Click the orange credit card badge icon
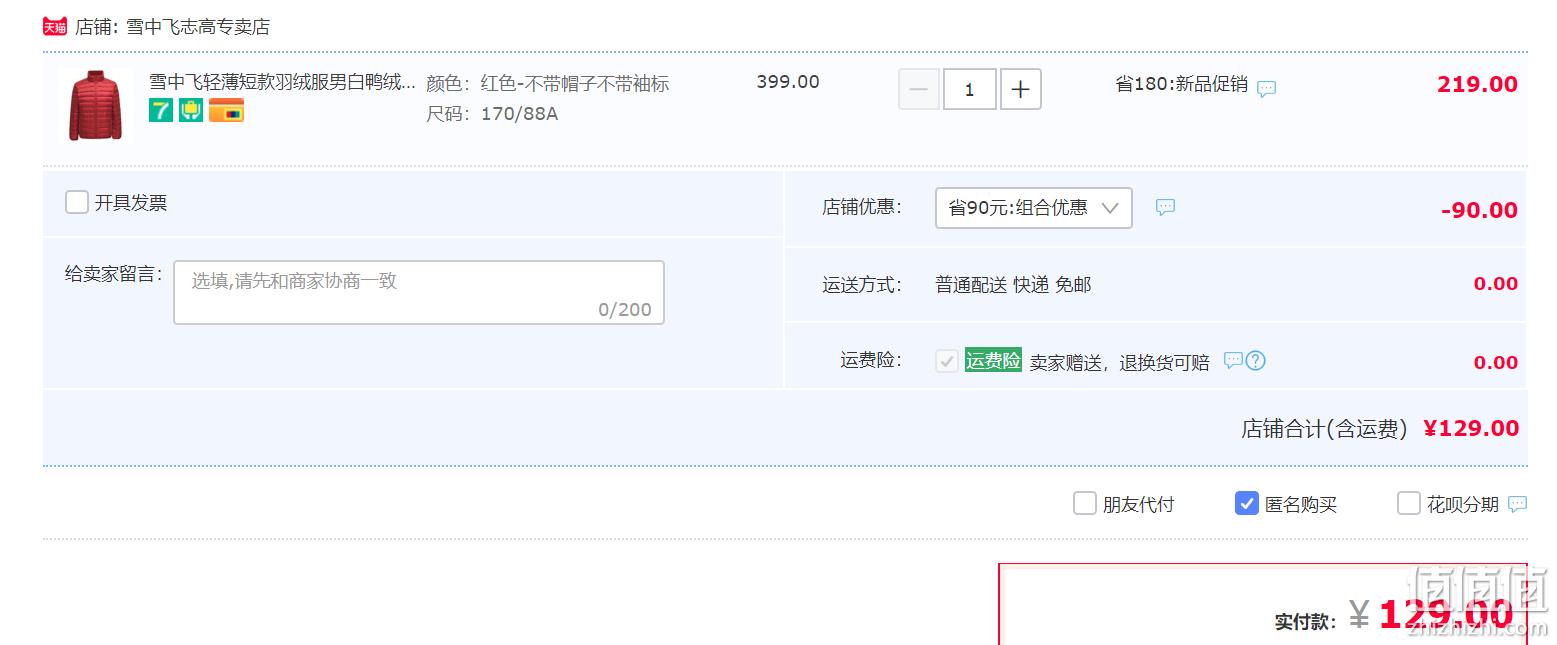The image size is (1557, 645). coord(226,110)
